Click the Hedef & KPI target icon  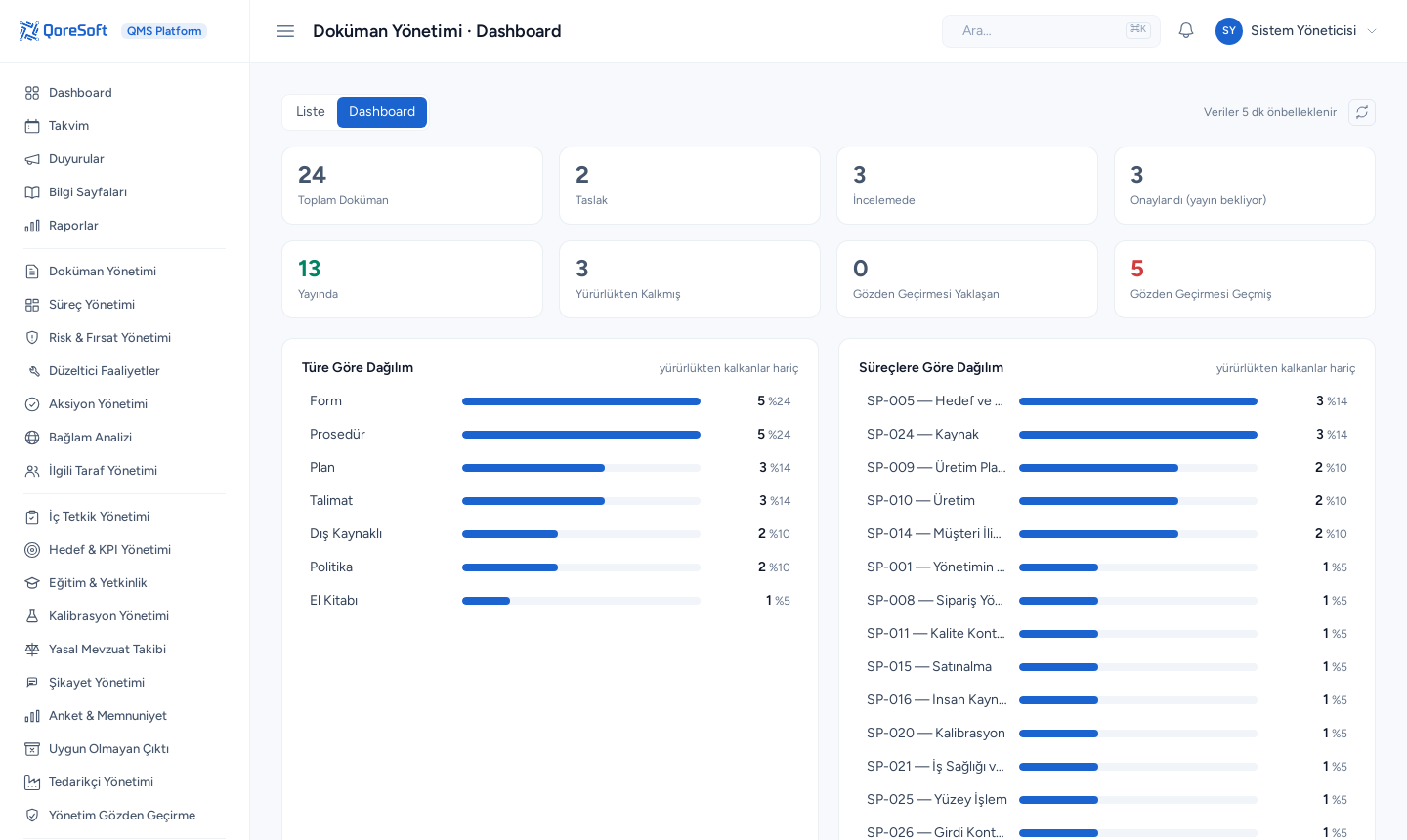point(32,550)
